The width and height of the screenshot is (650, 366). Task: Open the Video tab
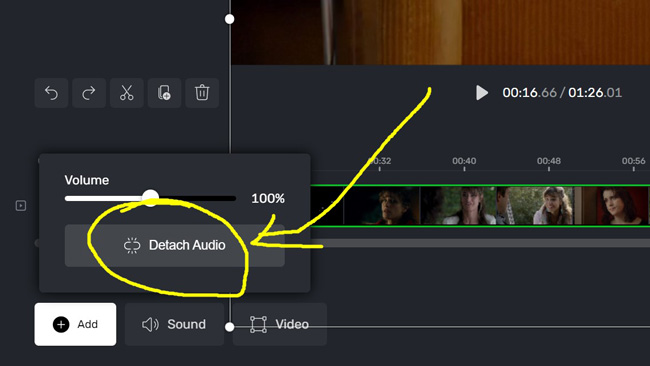[x=279, y=324]
